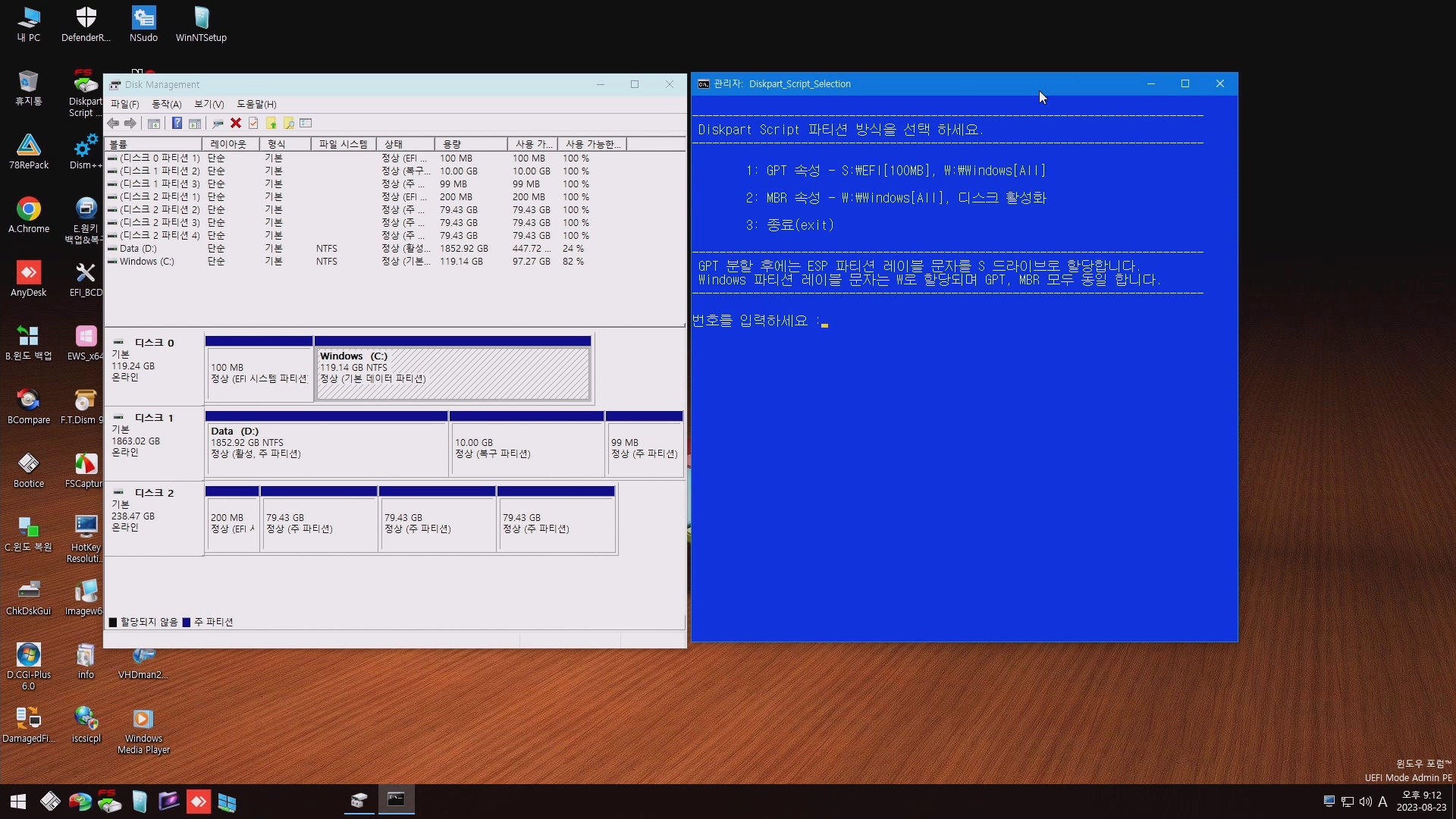Screen dimensions: 1456x819
Task: Toggle the console tree pane toolbar icon
Action: click(154, 124)
